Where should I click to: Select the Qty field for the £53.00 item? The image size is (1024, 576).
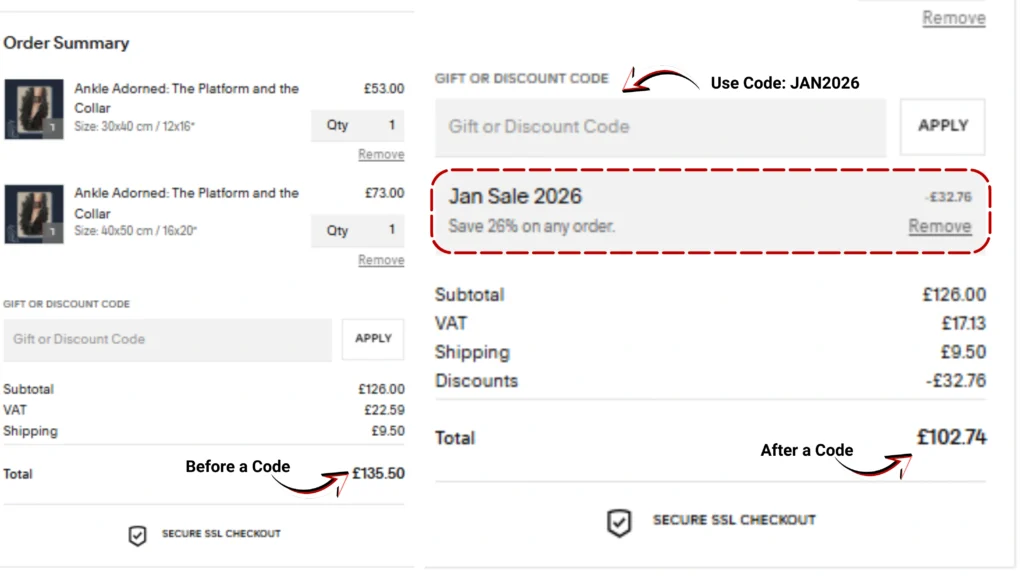click(357, 126)
